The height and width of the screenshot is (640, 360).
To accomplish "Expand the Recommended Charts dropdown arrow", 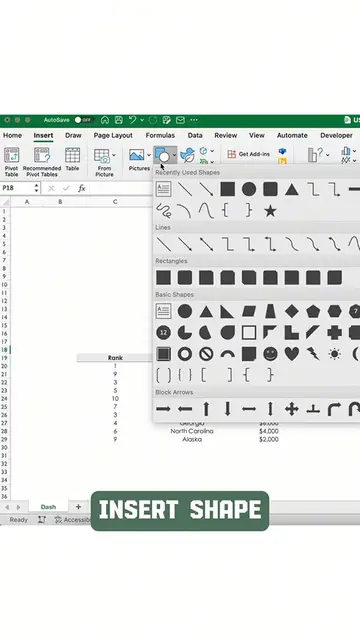I will [x=327, y=155].
